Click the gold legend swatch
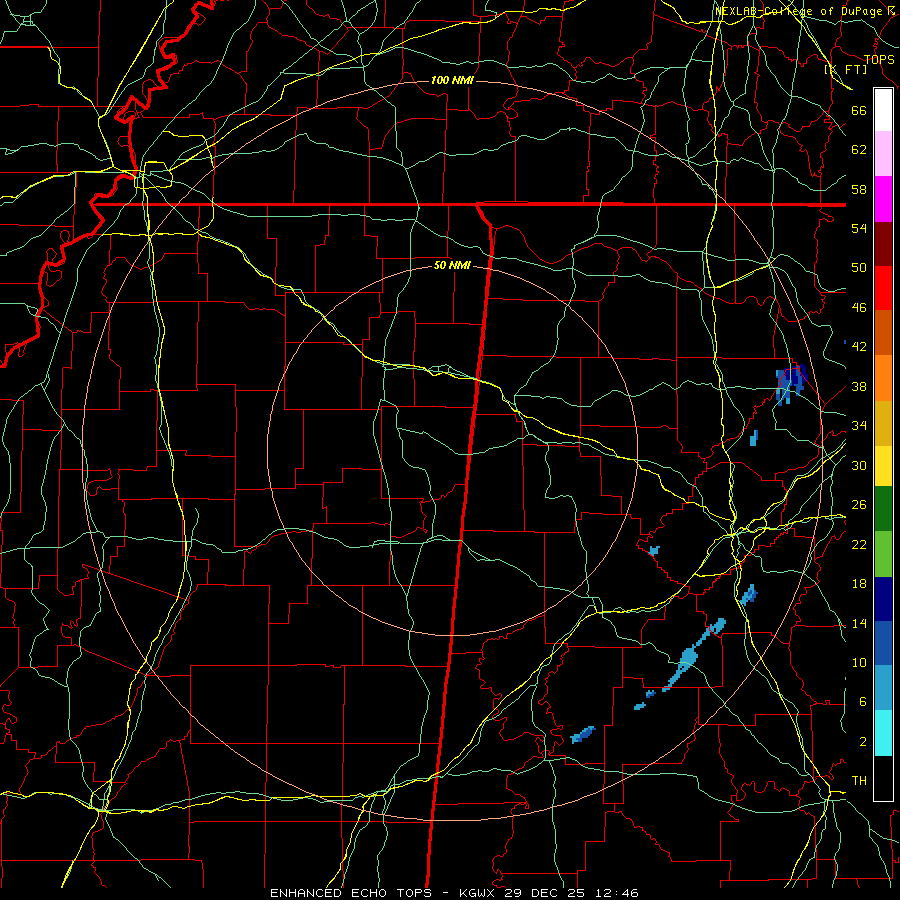 (883, 423)
